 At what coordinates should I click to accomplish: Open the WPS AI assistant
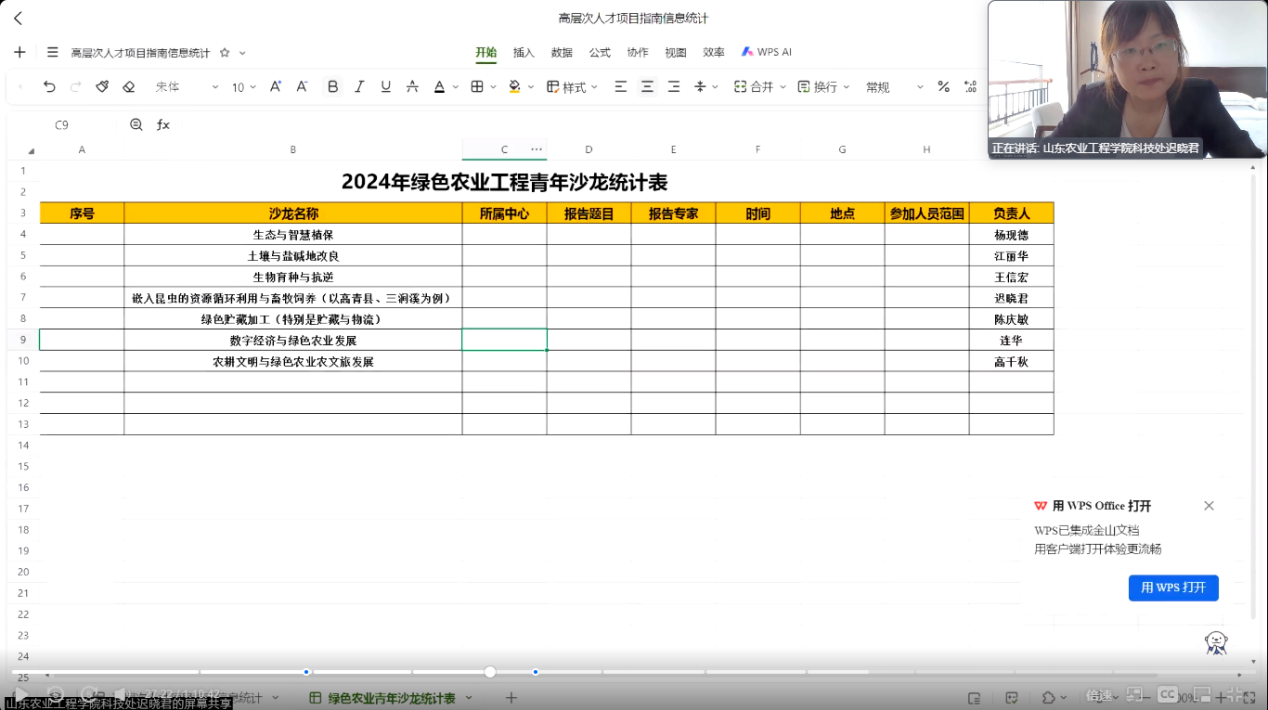point(766,51)
